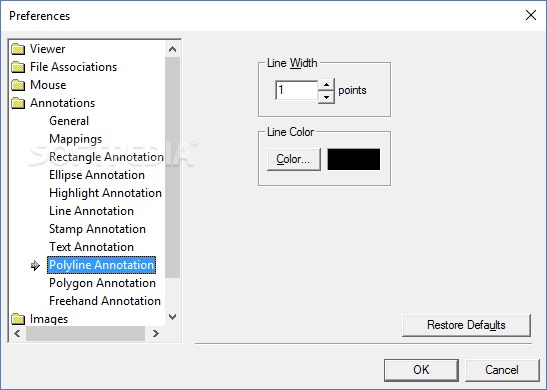547x390 pixels.
Task: Click the horizontal scrollbar thumb
Action: [85, 333]
